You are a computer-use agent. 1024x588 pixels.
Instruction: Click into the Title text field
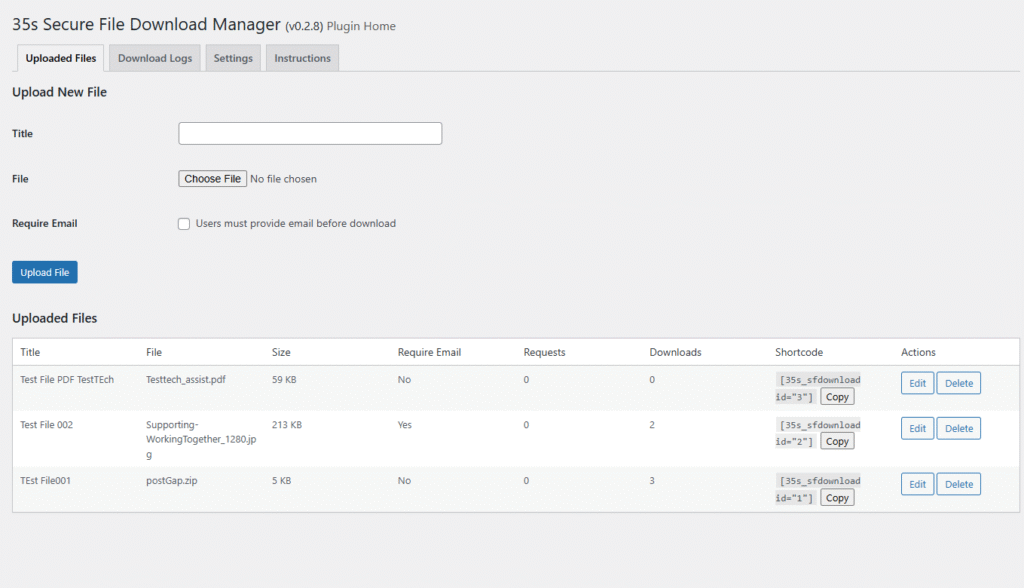pyautogui.click(x=310, y=133)
